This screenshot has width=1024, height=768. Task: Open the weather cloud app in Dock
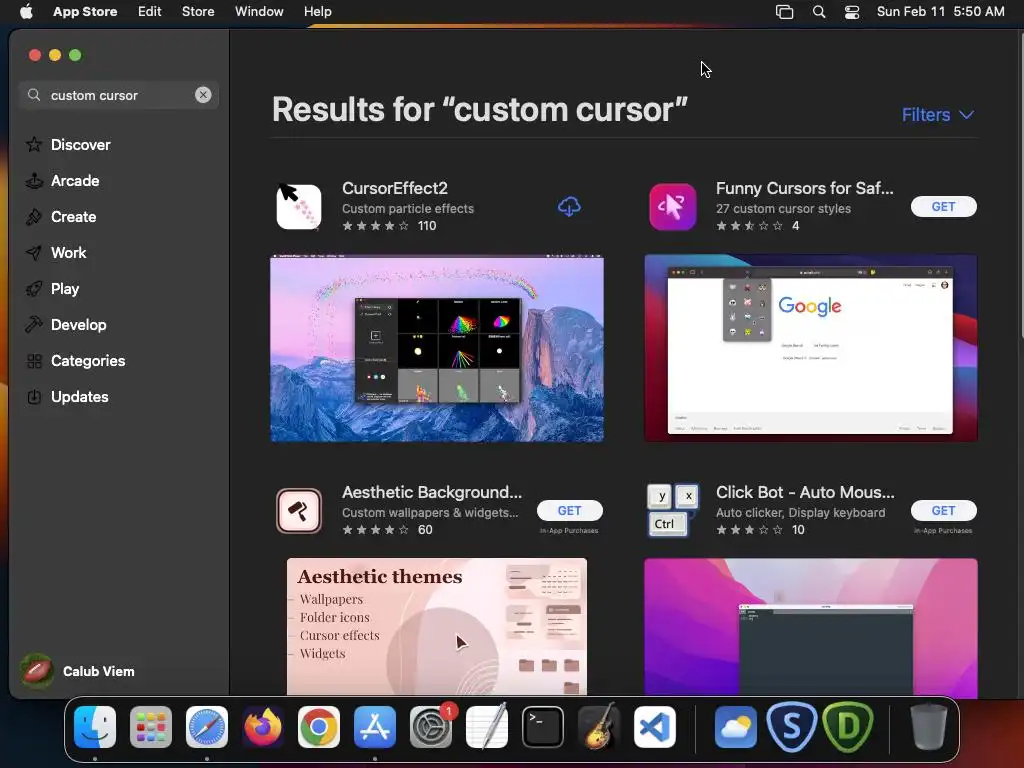pos(735,727)
